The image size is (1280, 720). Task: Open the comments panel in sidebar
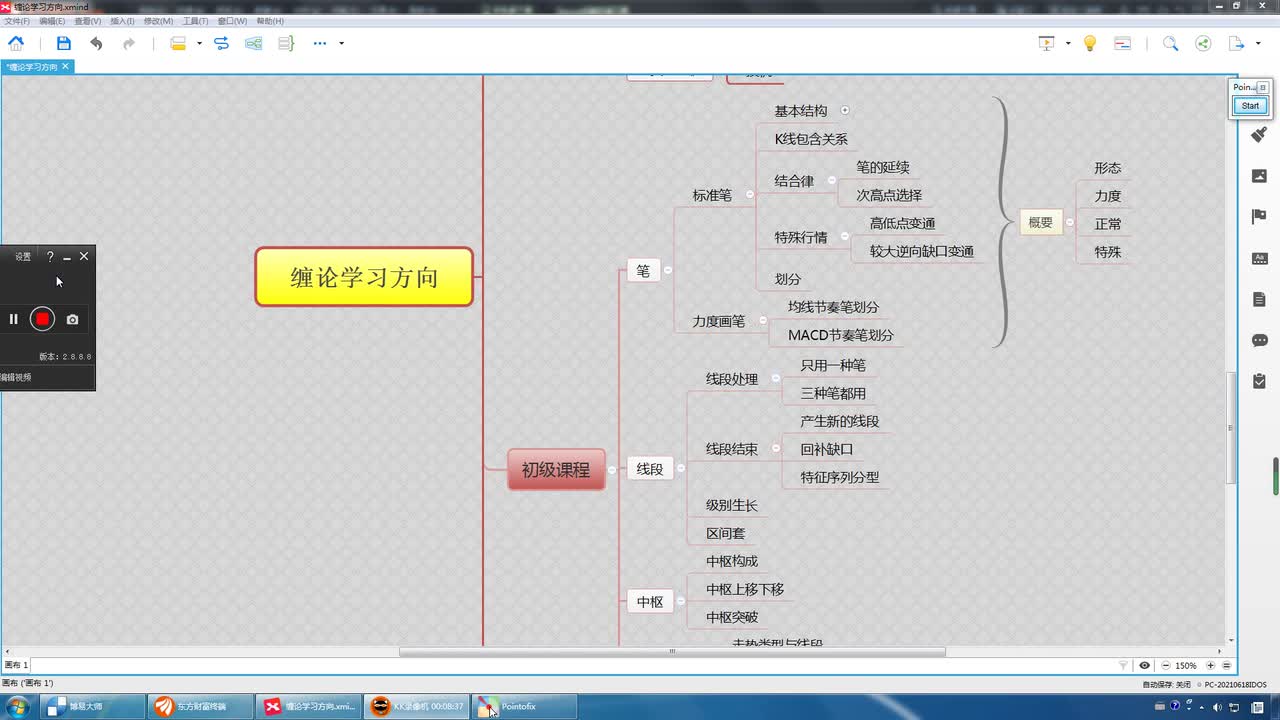1259,340
